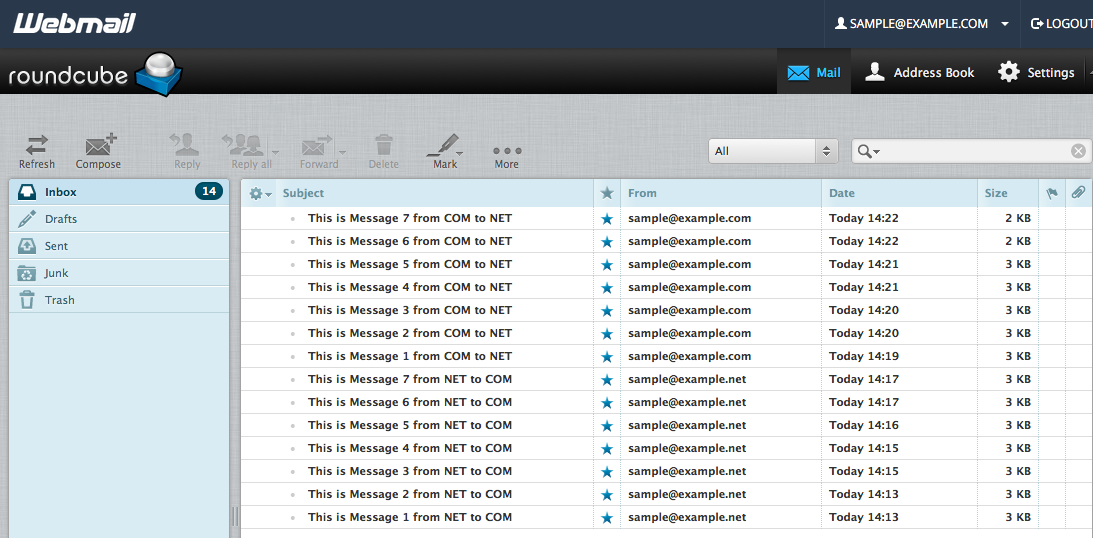
Task: Click date 'Today 14:19' of Message 1 from COM
Action: 864,356
